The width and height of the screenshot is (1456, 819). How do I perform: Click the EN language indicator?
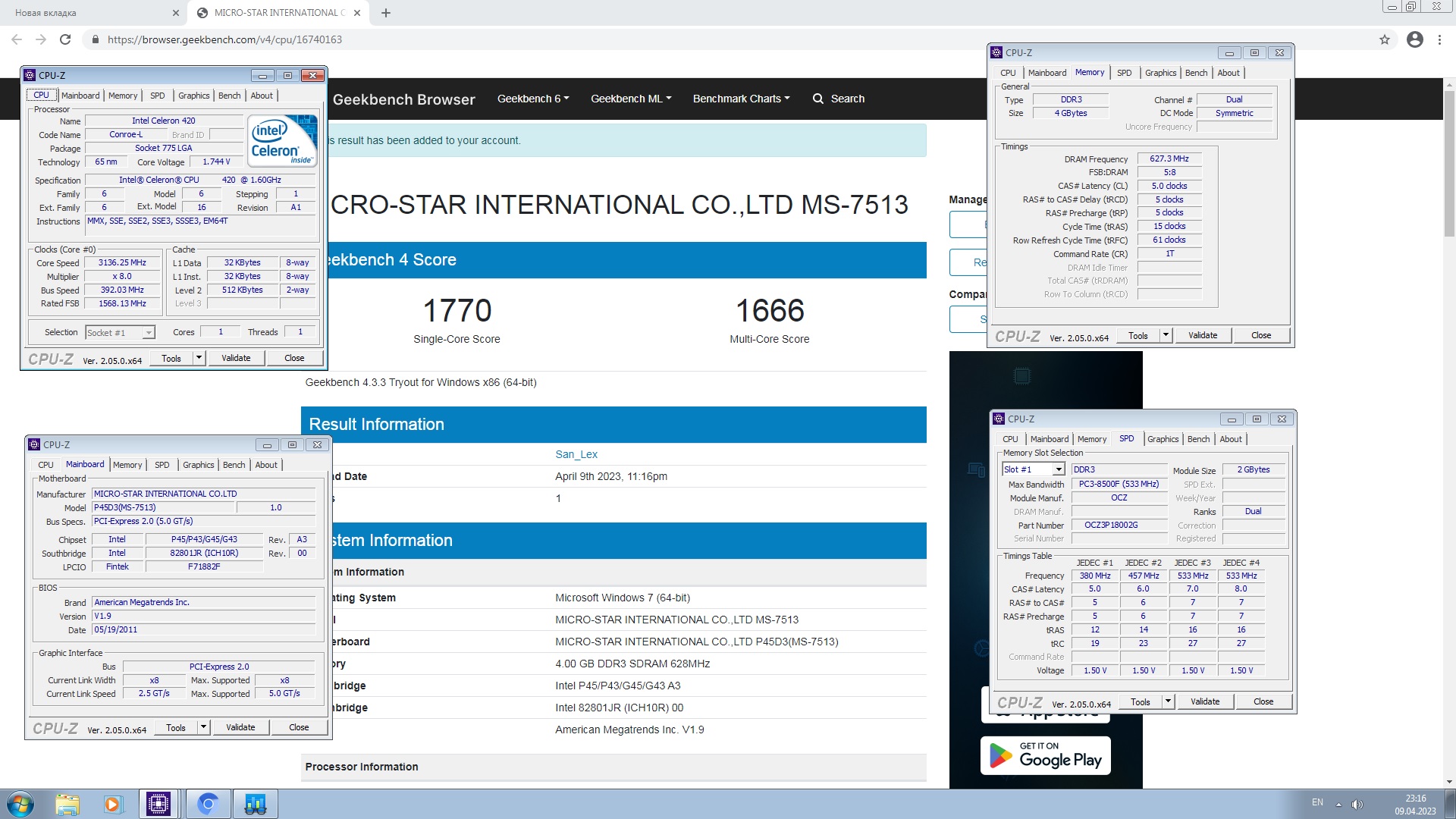(1317, 803)
